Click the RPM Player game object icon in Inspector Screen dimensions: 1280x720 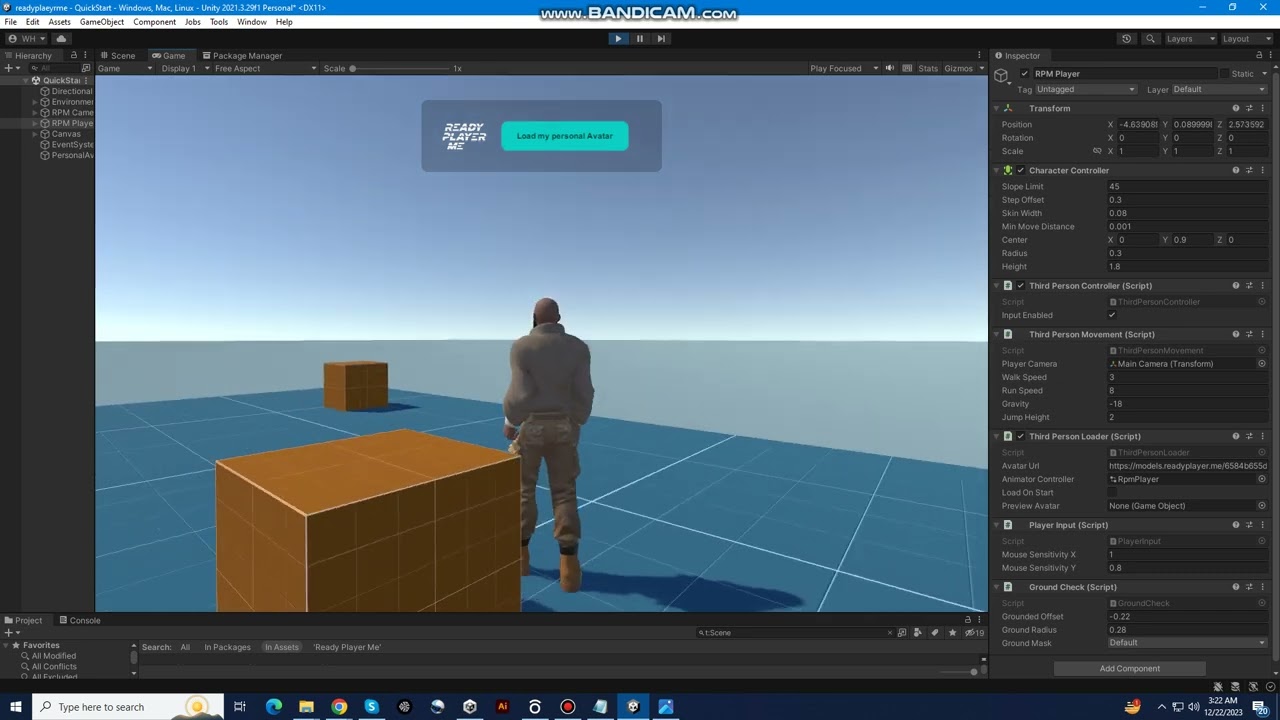tap(1002, 76)
